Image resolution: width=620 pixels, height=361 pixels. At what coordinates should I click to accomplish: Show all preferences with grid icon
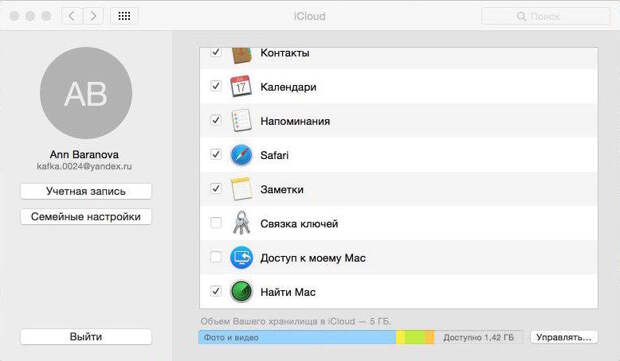(x=124, y=16)
